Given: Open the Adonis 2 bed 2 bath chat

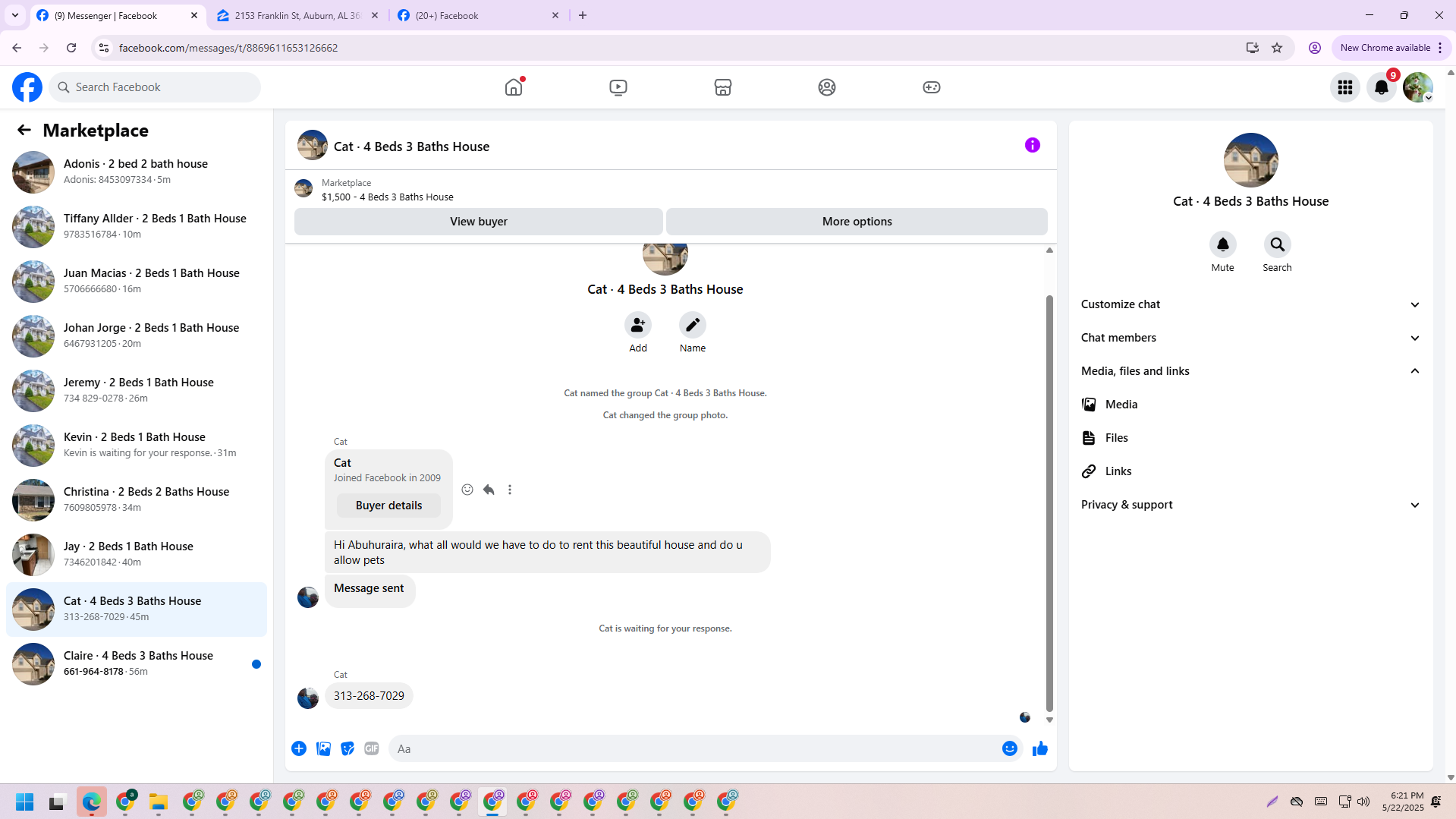Looking at the screenshot, I should coord(137,172).
